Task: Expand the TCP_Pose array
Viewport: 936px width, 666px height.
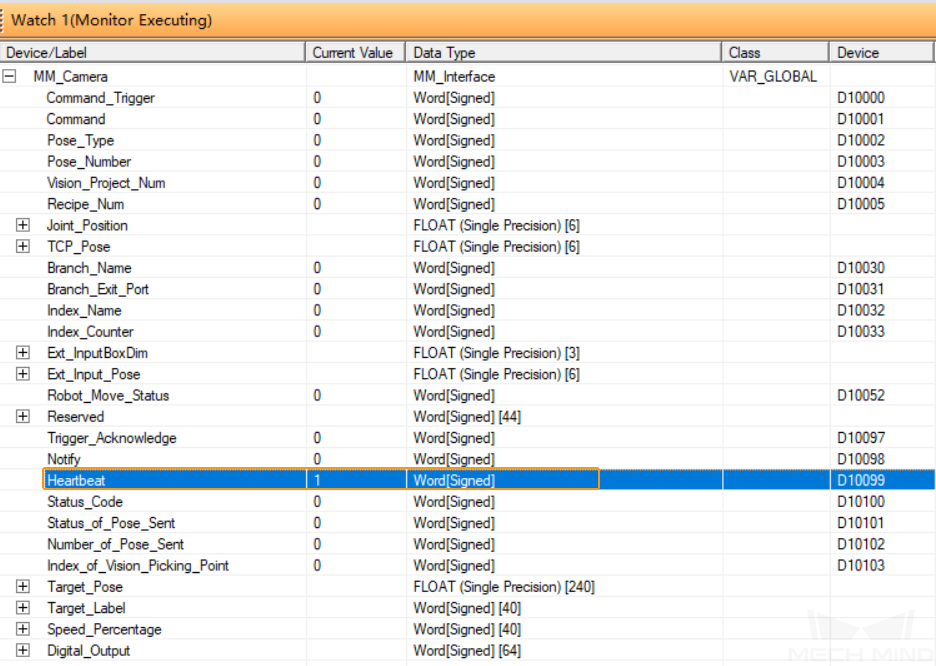Action: coord(23,246)
